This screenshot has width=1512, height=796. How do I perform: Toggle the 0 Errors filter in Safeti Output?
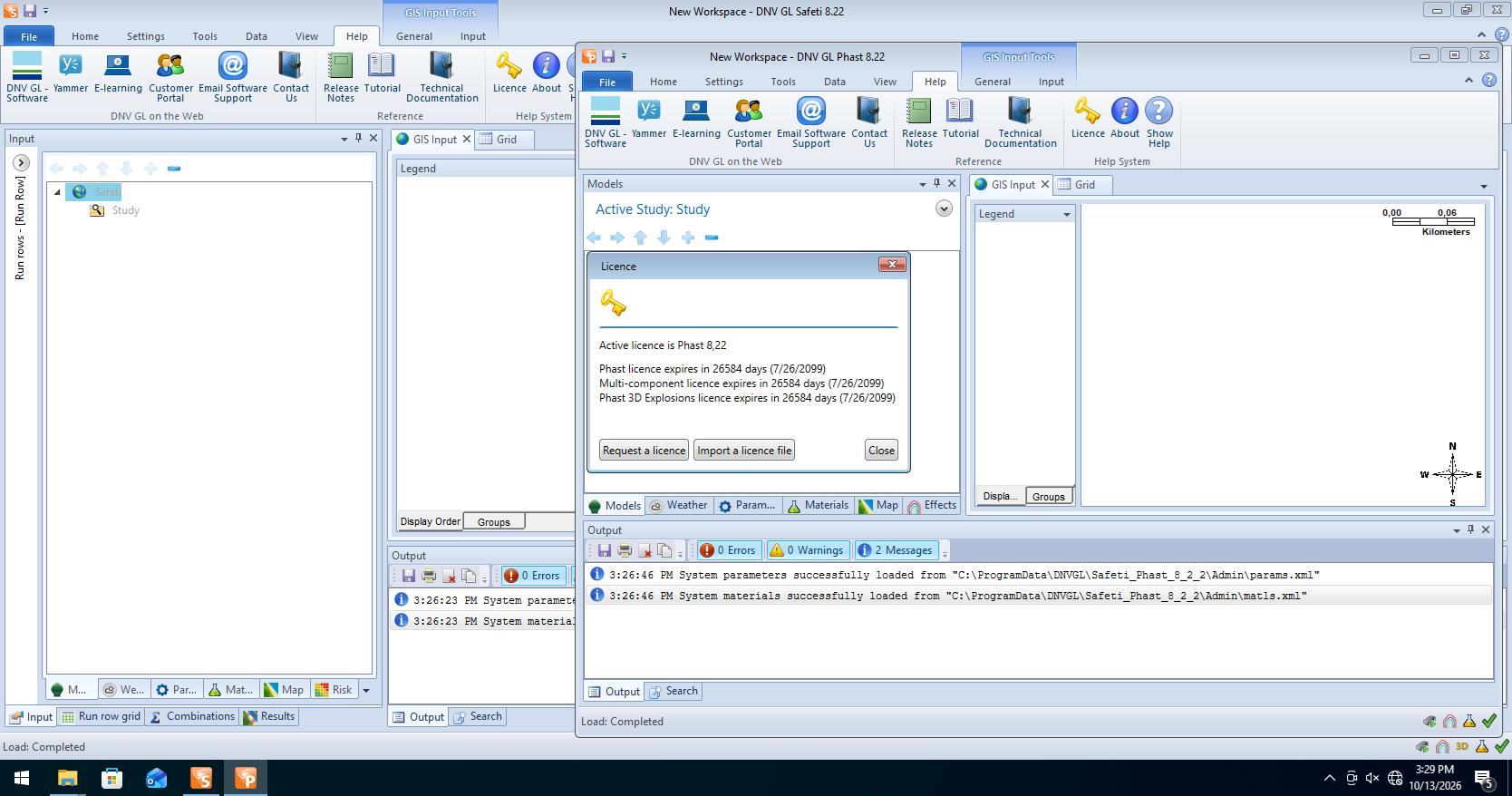[x=533, y=576]
